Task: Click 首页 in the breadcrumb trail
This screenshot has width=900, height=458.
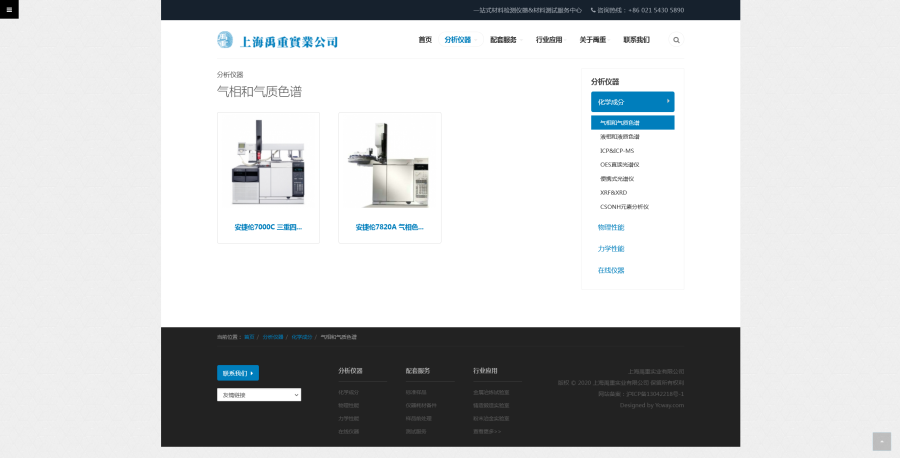Action: [x=249, y=337]
